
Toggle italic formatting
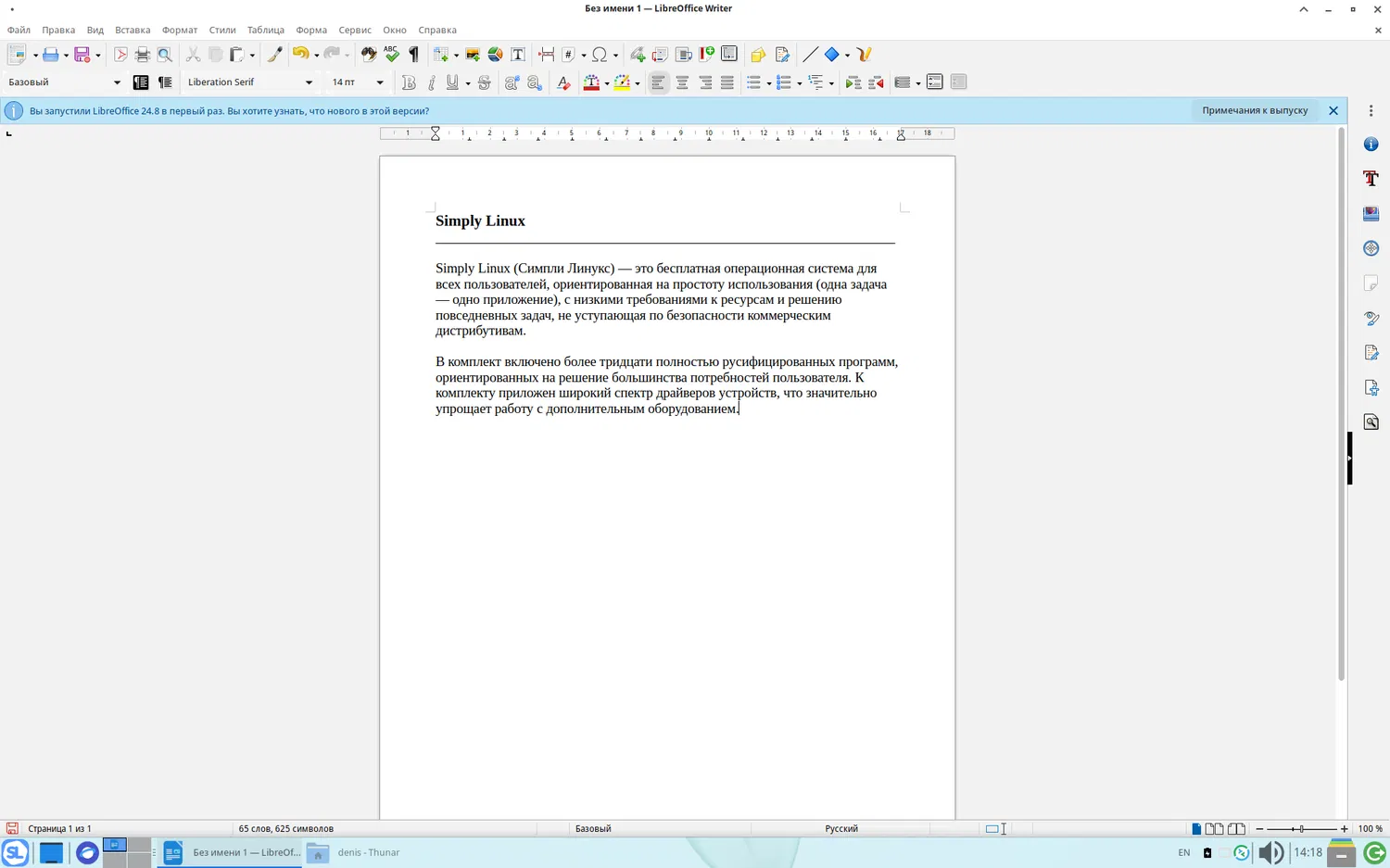[431, 82]
